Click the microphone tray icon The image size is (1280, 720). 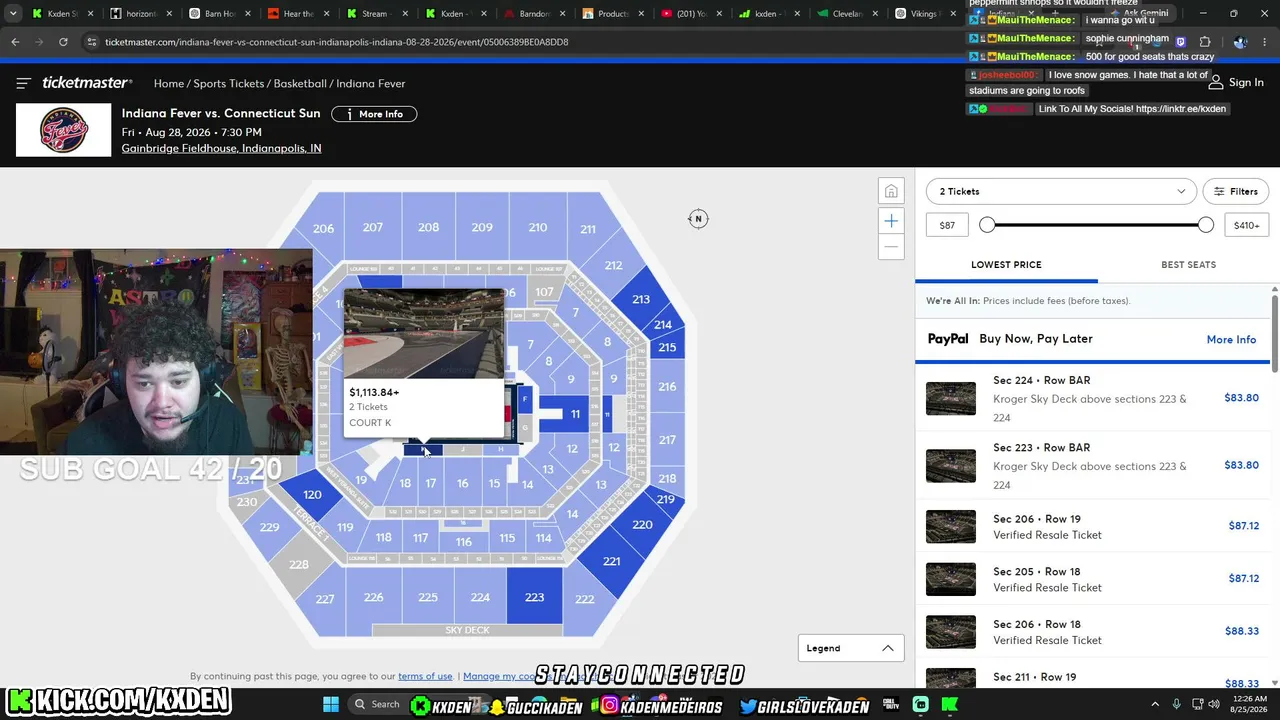pos(1177,705)
